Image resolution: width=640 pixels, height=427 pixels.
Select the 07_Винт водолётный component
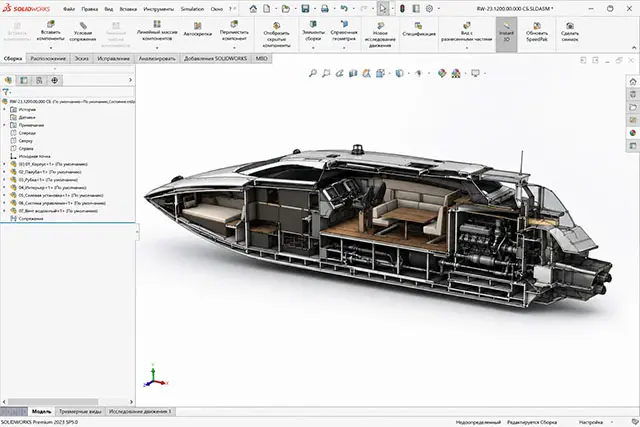coord(58,211)
